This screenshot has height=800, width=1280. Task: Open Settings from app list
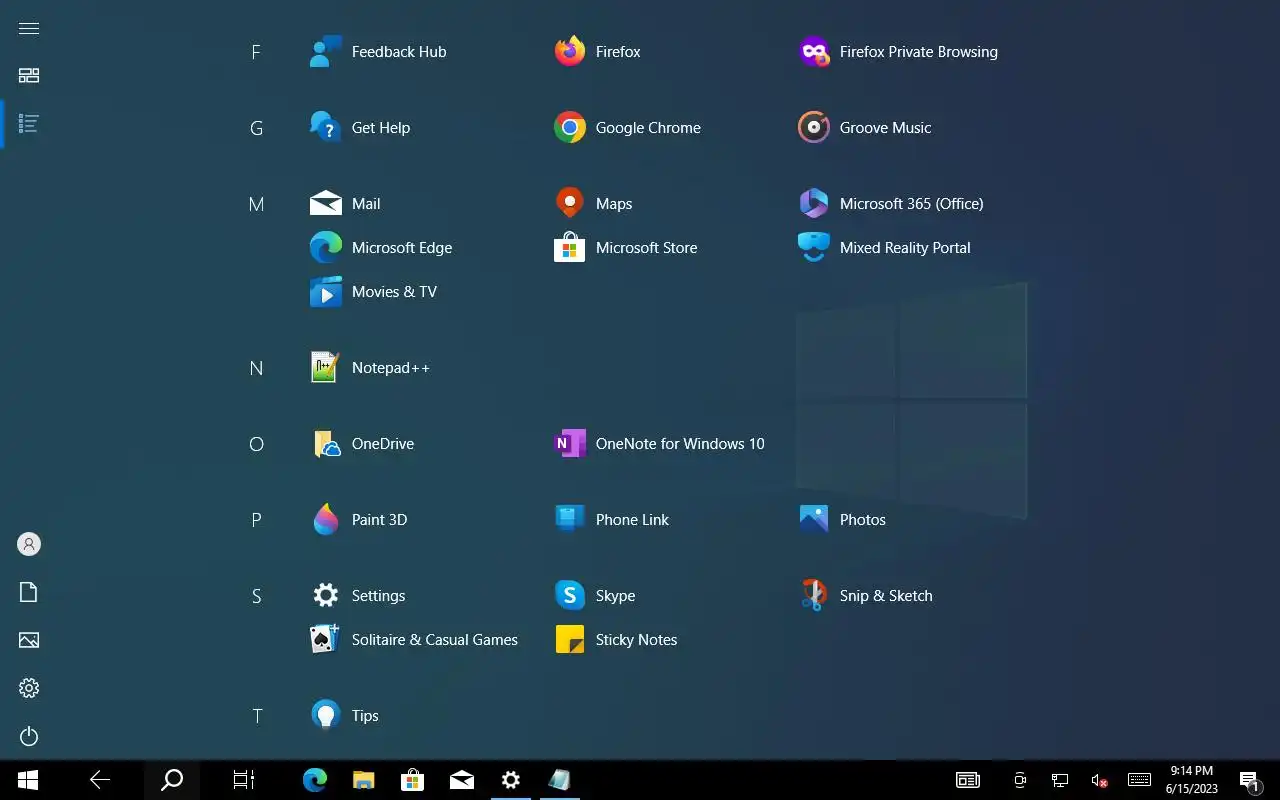[x=358, y=596]
